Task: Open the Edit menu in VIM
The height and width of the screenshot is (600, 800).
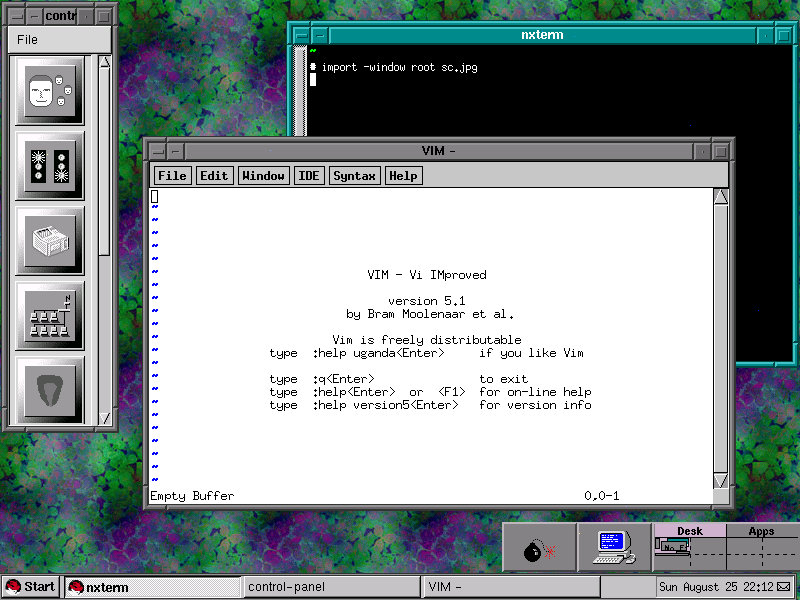Action: [214, 176]
